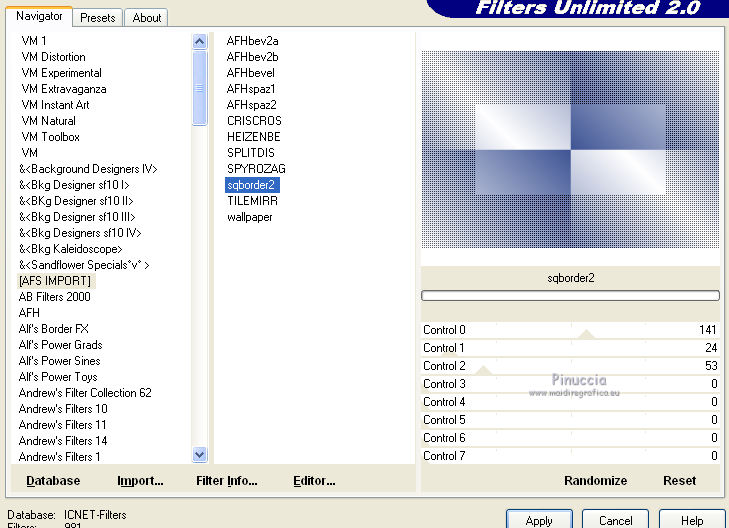Click the Cancel button

pos(615,520)
